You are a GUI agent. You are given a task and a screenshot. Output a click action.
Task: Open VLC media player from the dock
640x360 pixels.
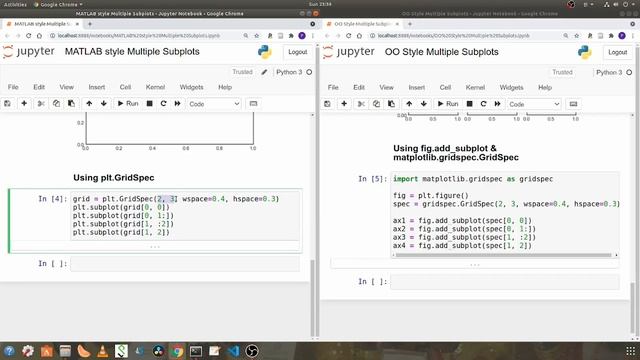point(102,351)
